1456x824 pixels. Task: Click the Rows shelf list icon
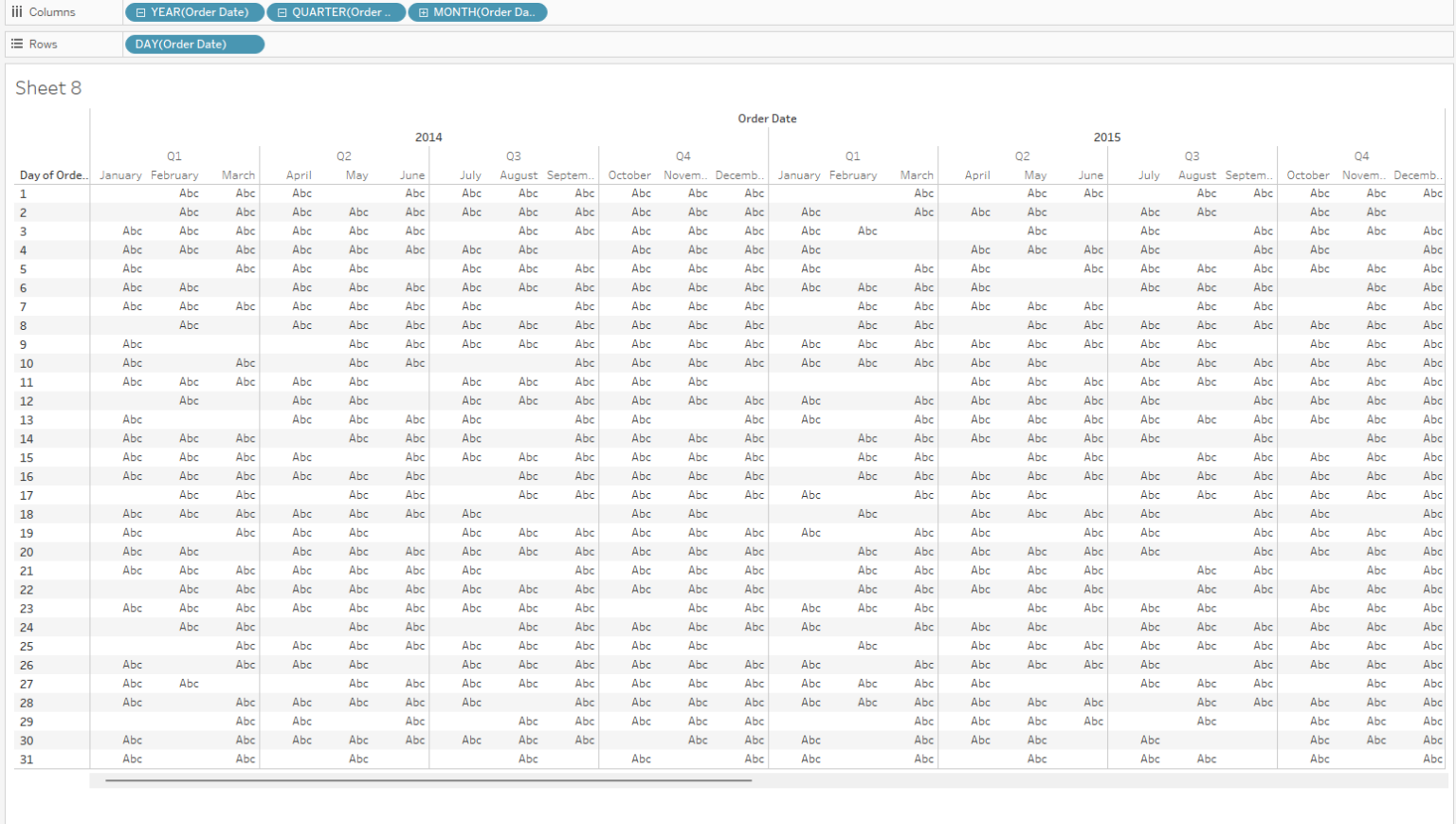[15, 44]
